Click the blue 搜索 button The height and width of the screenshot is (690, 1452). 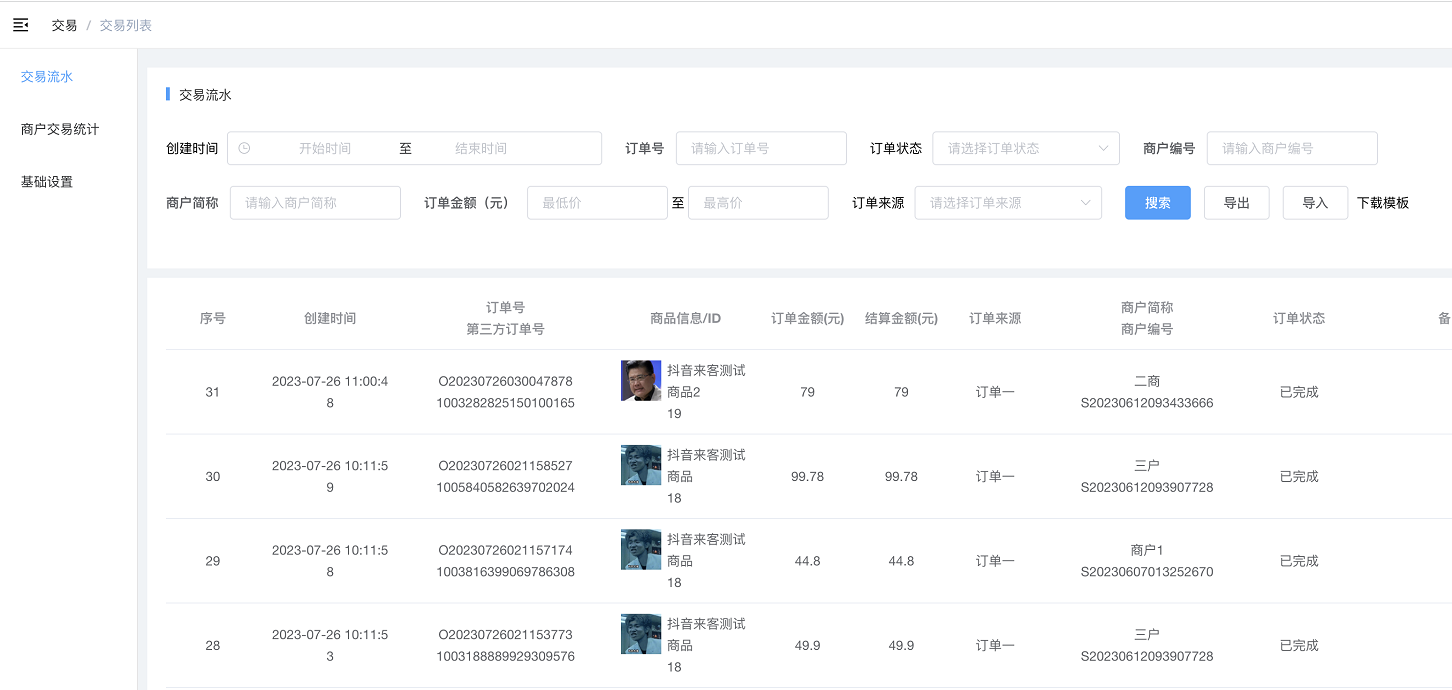click(x=1157, y=203)
